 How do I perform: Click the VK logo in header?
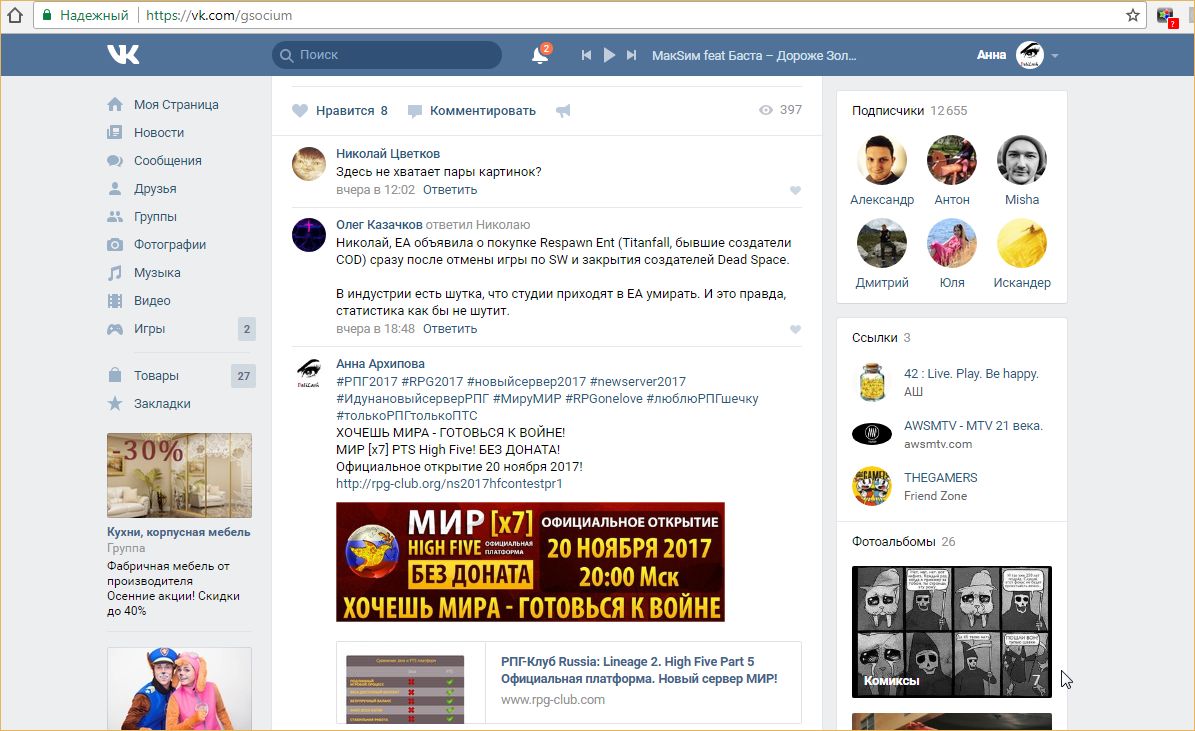pos(124,55)
